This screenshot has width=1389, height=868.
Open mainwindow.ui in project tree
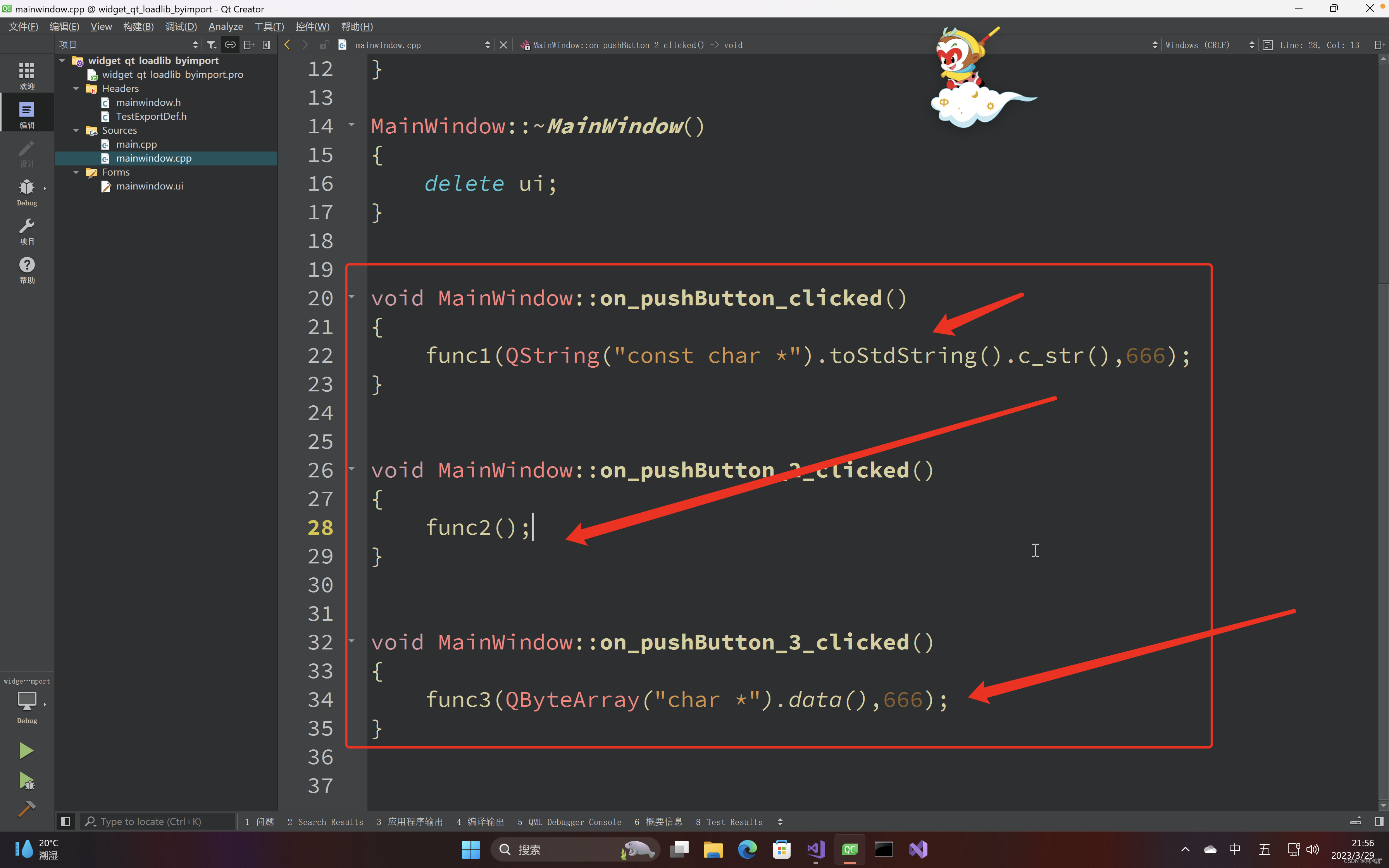[149, 186]
